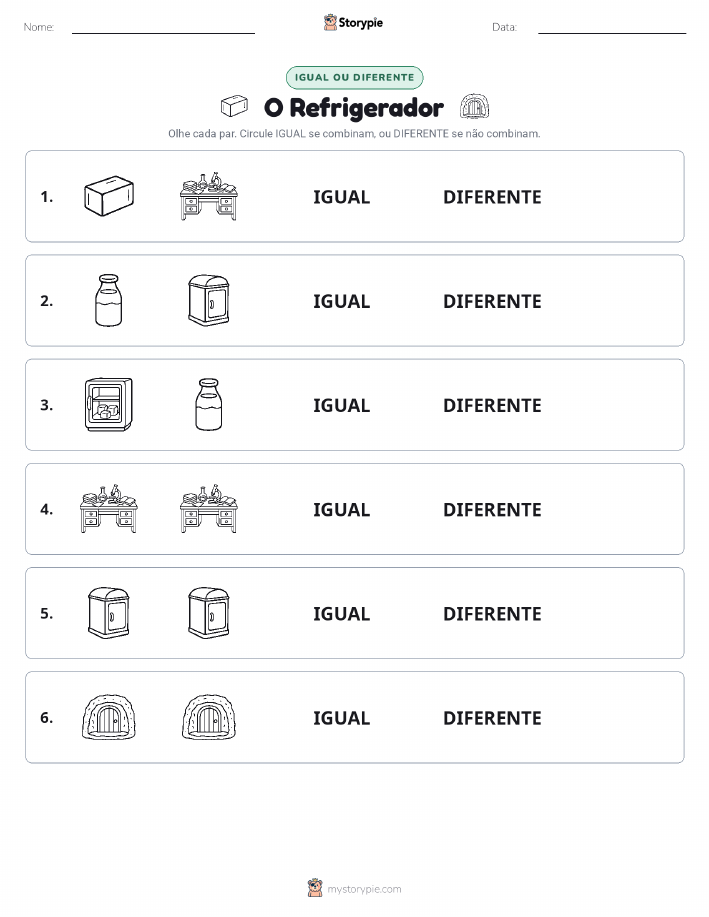Choose IGUAL for question 6
Image resolution: width=709 pixels, height=917 pixels.
(342, 718)
